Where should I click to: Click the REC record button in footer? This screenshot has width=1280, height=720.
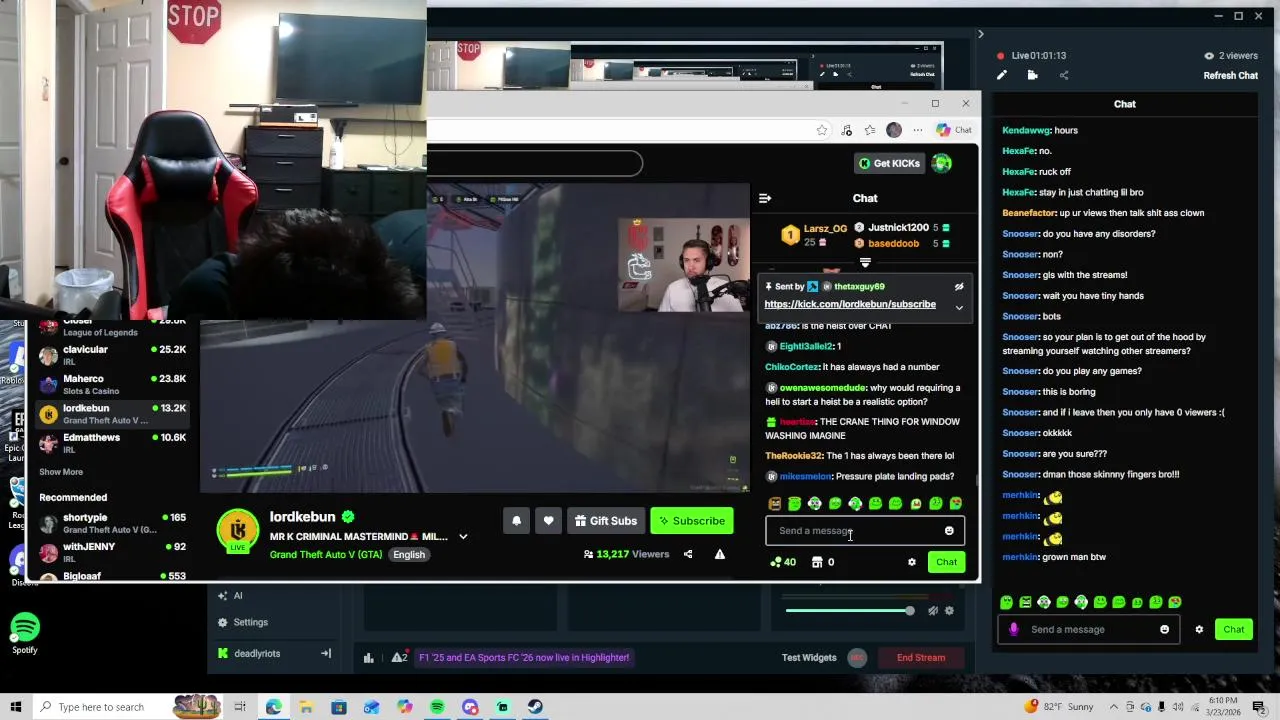tap(857, 657)
